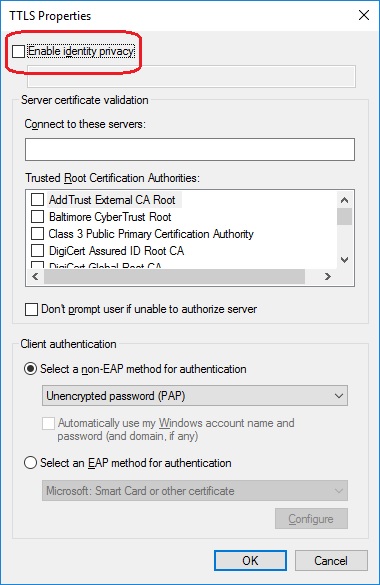Screen dimensions: 380x585
Task: Close the TTLS Properties dialog
Action: 364,15
